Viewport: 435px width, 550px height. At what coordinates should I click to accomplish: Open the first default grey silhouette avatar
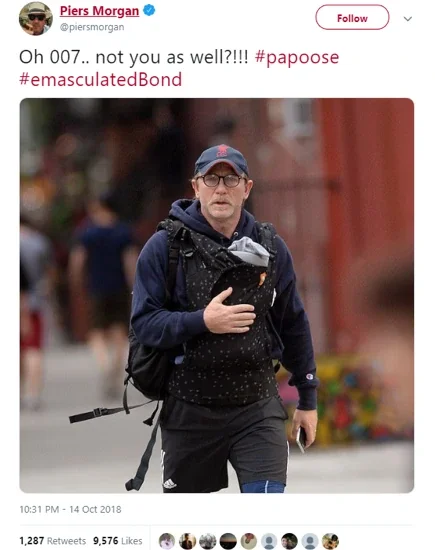(269, 541)
